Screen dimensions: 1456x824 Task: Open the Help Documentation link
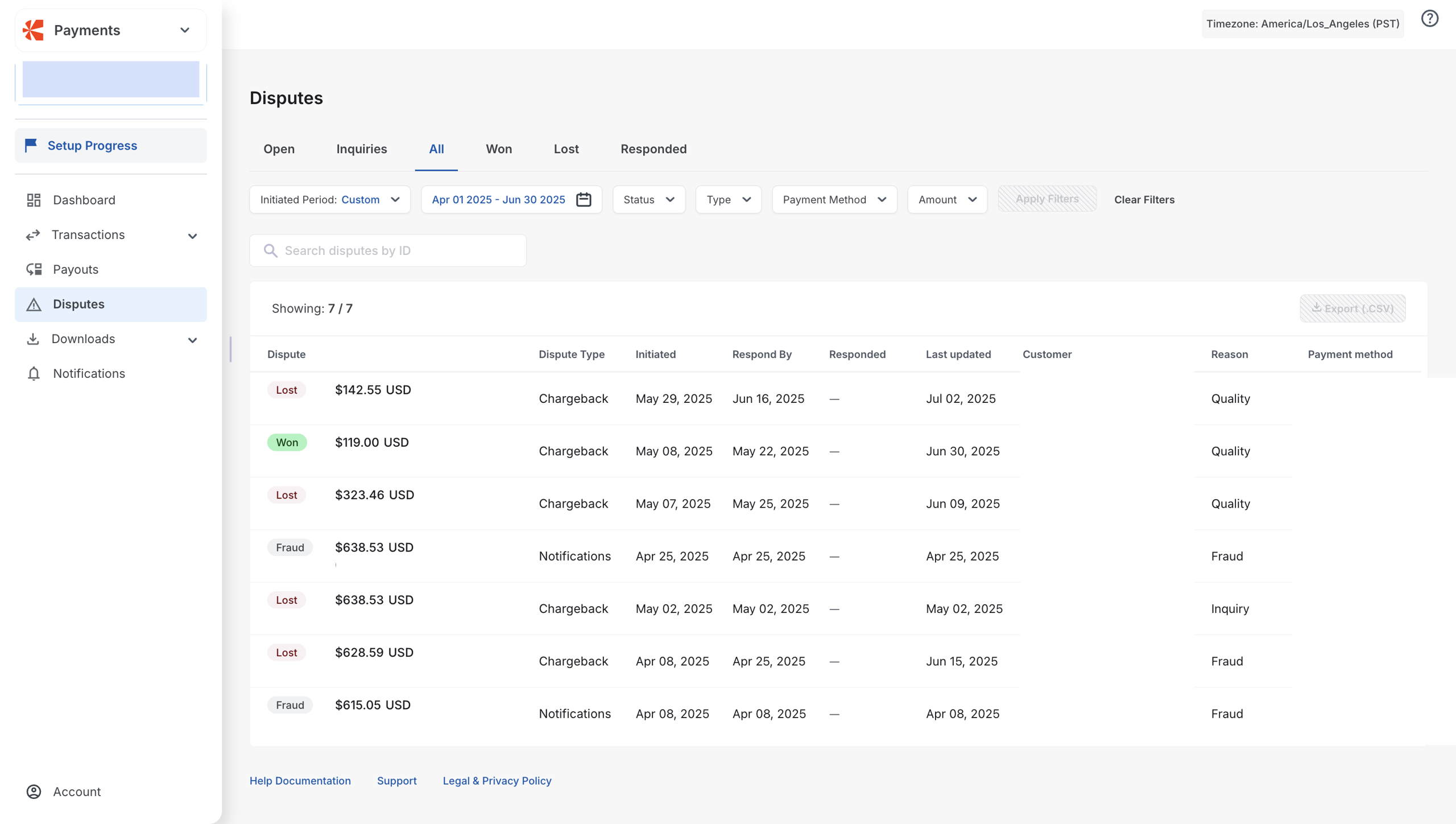click(300, 781)
